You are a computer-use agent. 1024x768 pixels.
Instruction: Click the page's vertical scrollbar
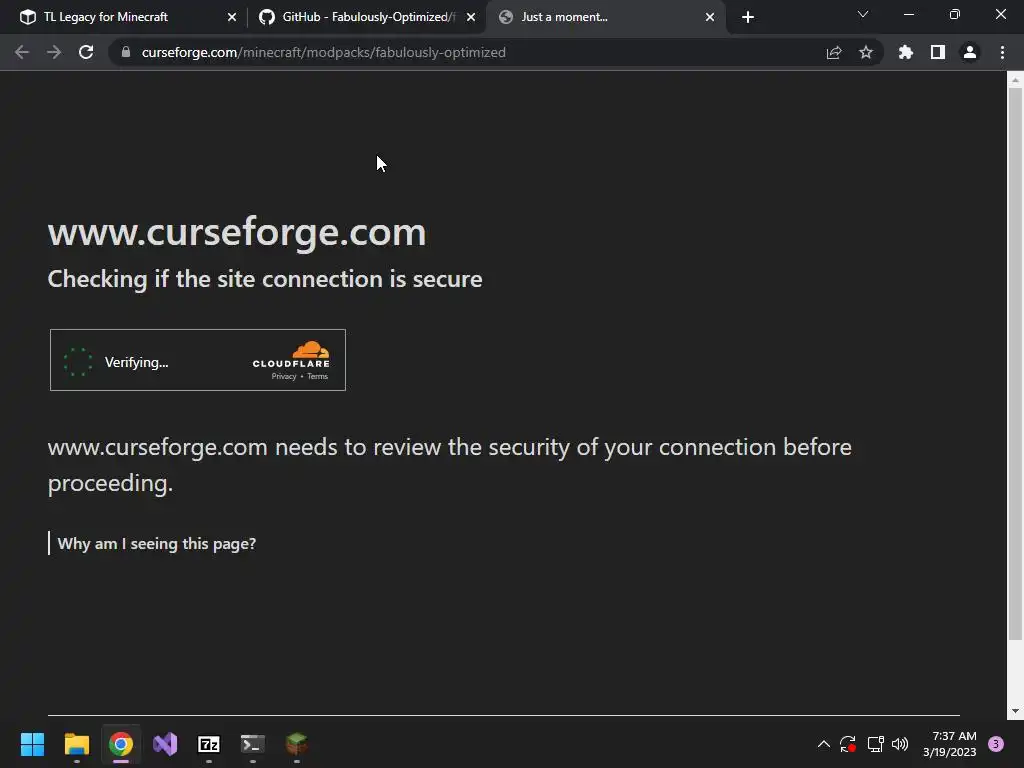(x=1015, y=364)
